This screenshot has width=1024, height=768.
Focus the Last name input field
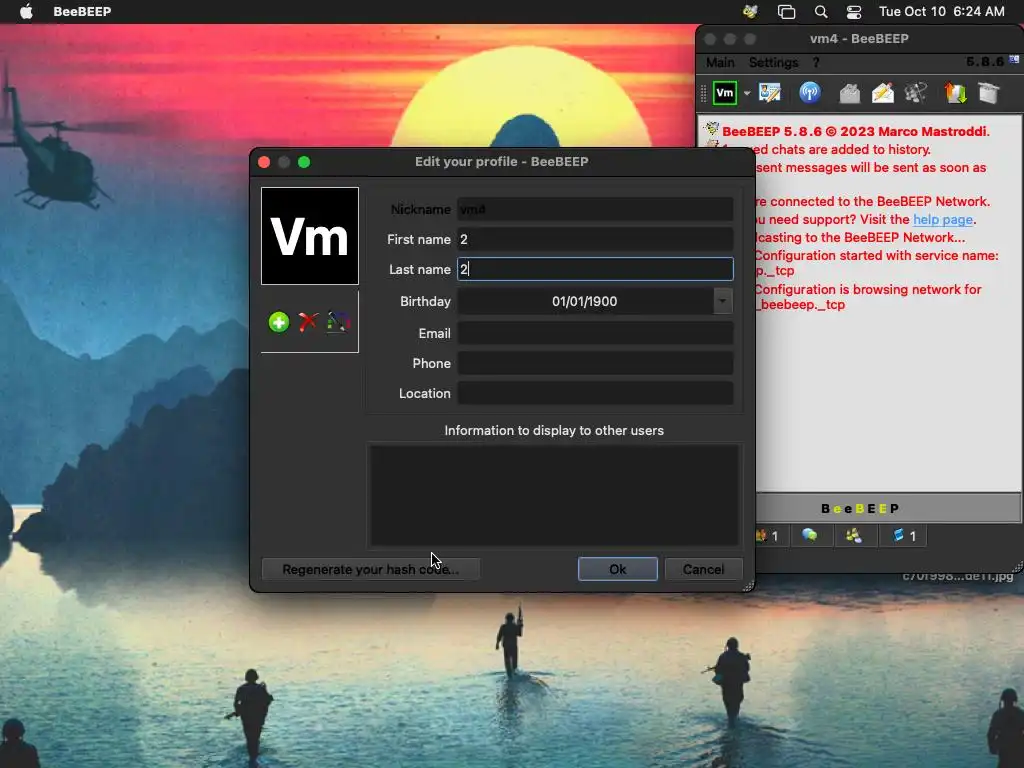[x=595, y=269]
